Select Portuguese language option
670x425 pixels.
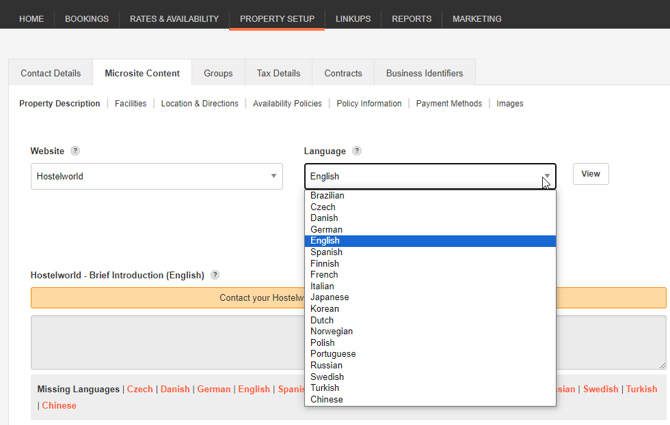tap(333, 354)
